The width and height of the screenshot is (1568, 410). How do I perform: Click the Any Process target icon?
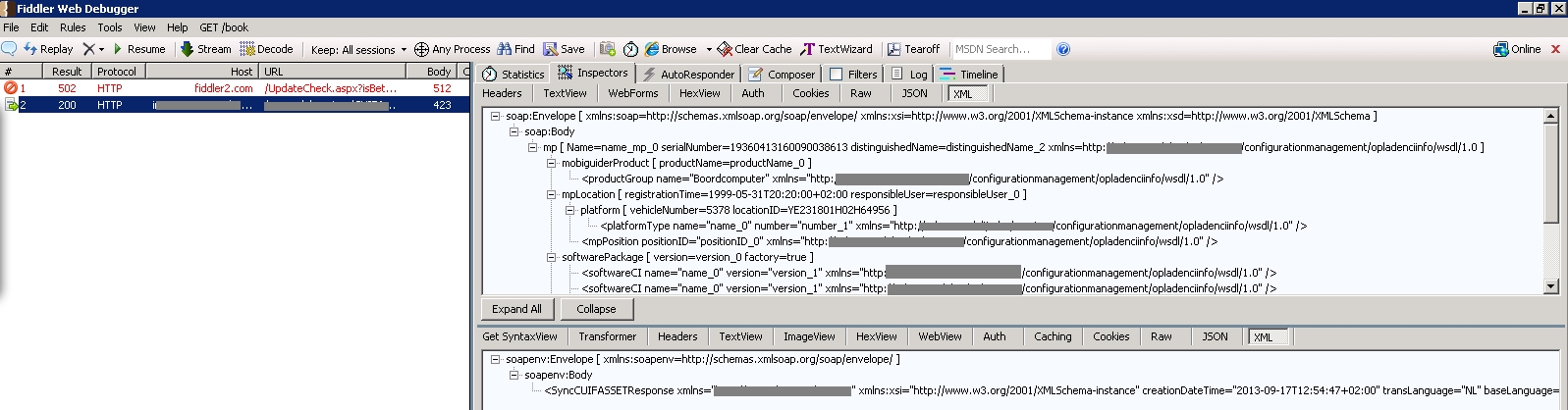[421, 49]
